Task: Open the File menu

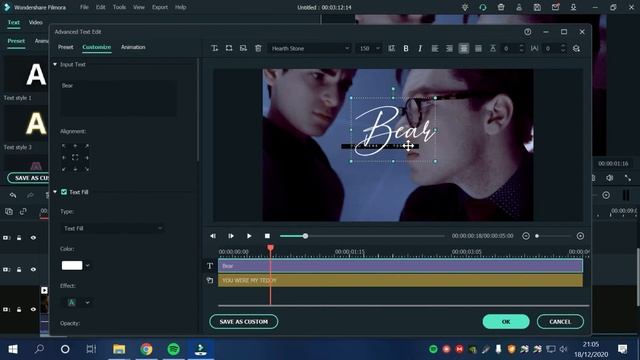Action: [x=84, y=7]
